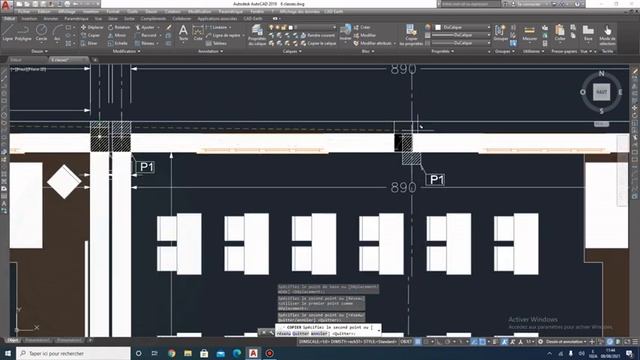Open Microsoft Edge from the taskbar
Viewport: 640px width, 360px height.
[237, 353]
